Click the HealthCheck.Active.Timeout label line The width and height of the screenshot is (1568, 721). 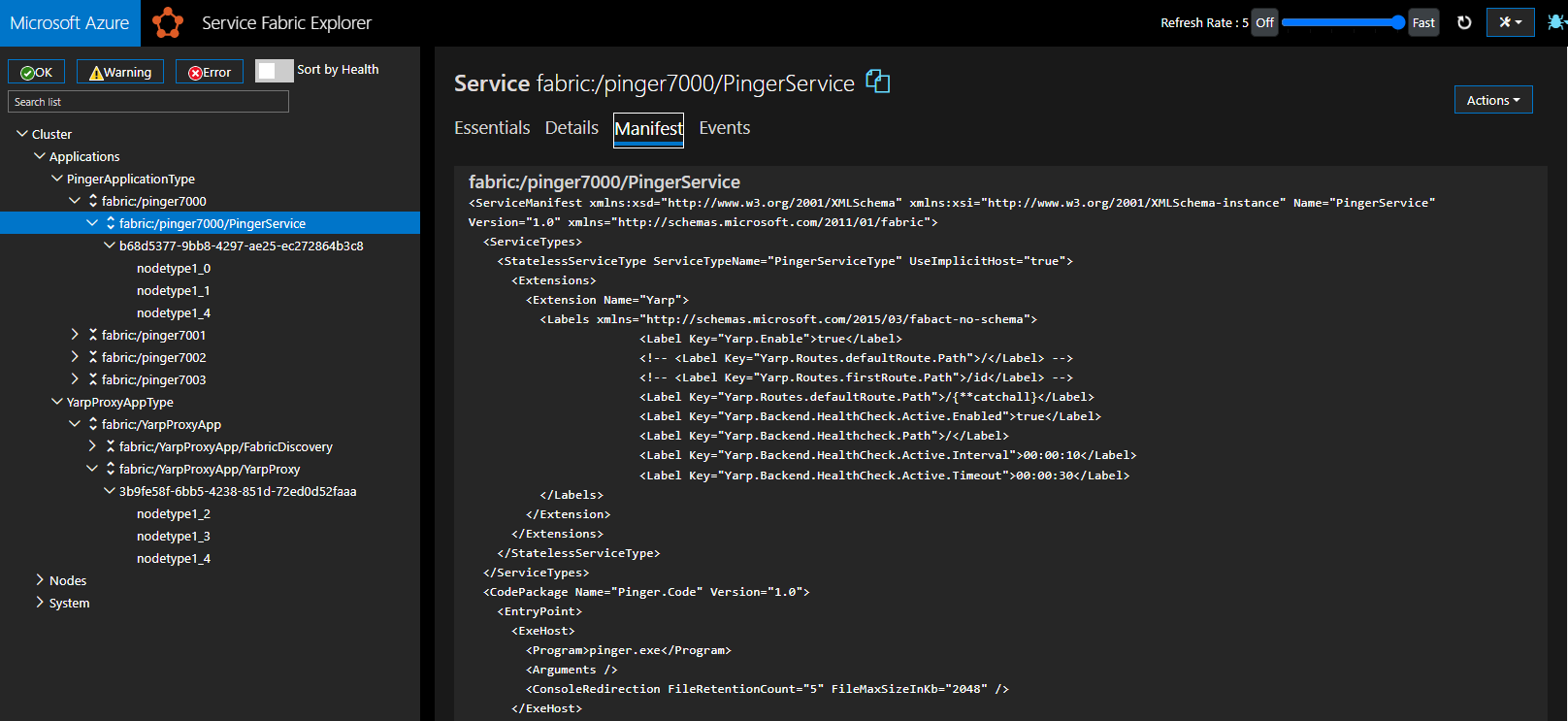pos(884,475)
